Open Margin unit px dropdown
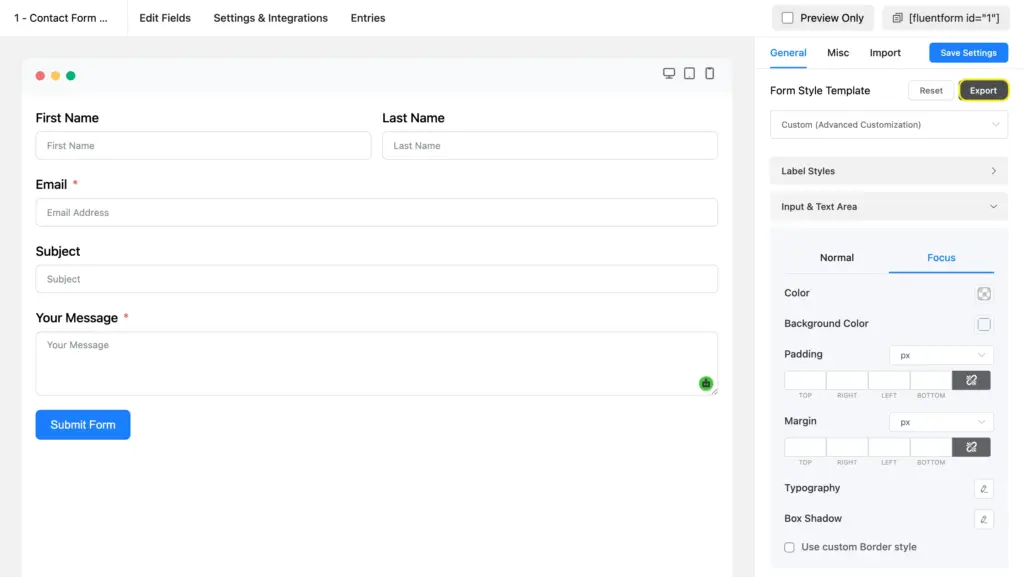Viewport: 1024px width, 577px height. [941, 422]
